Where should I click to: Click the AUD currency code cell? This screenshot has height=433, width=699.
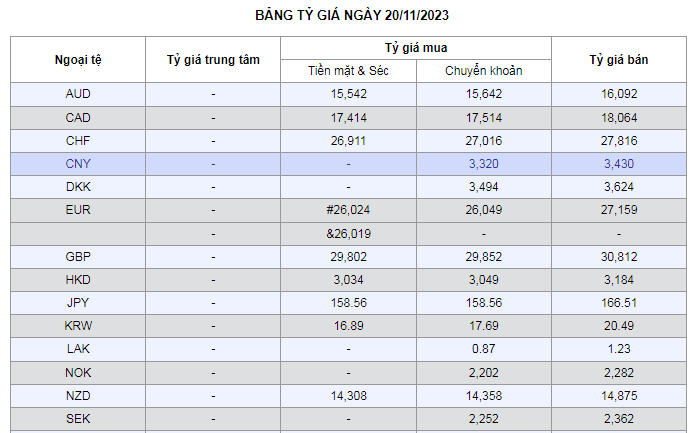pyautogui.click(x=77, y=94)
